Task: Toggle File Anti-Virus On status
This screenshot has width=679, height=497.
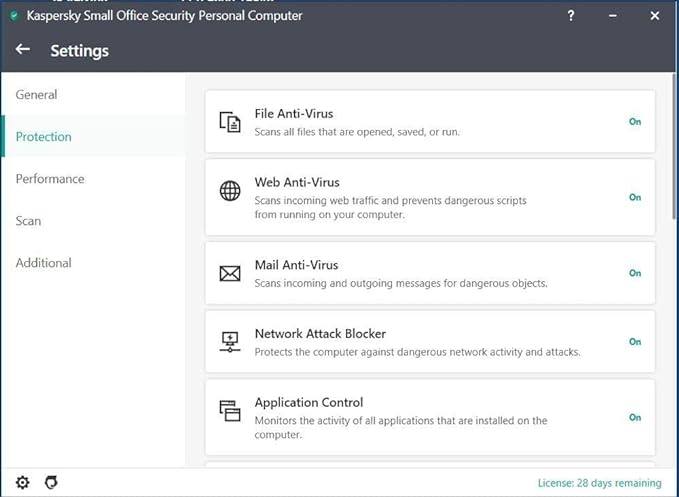Action: pos(635,122)
